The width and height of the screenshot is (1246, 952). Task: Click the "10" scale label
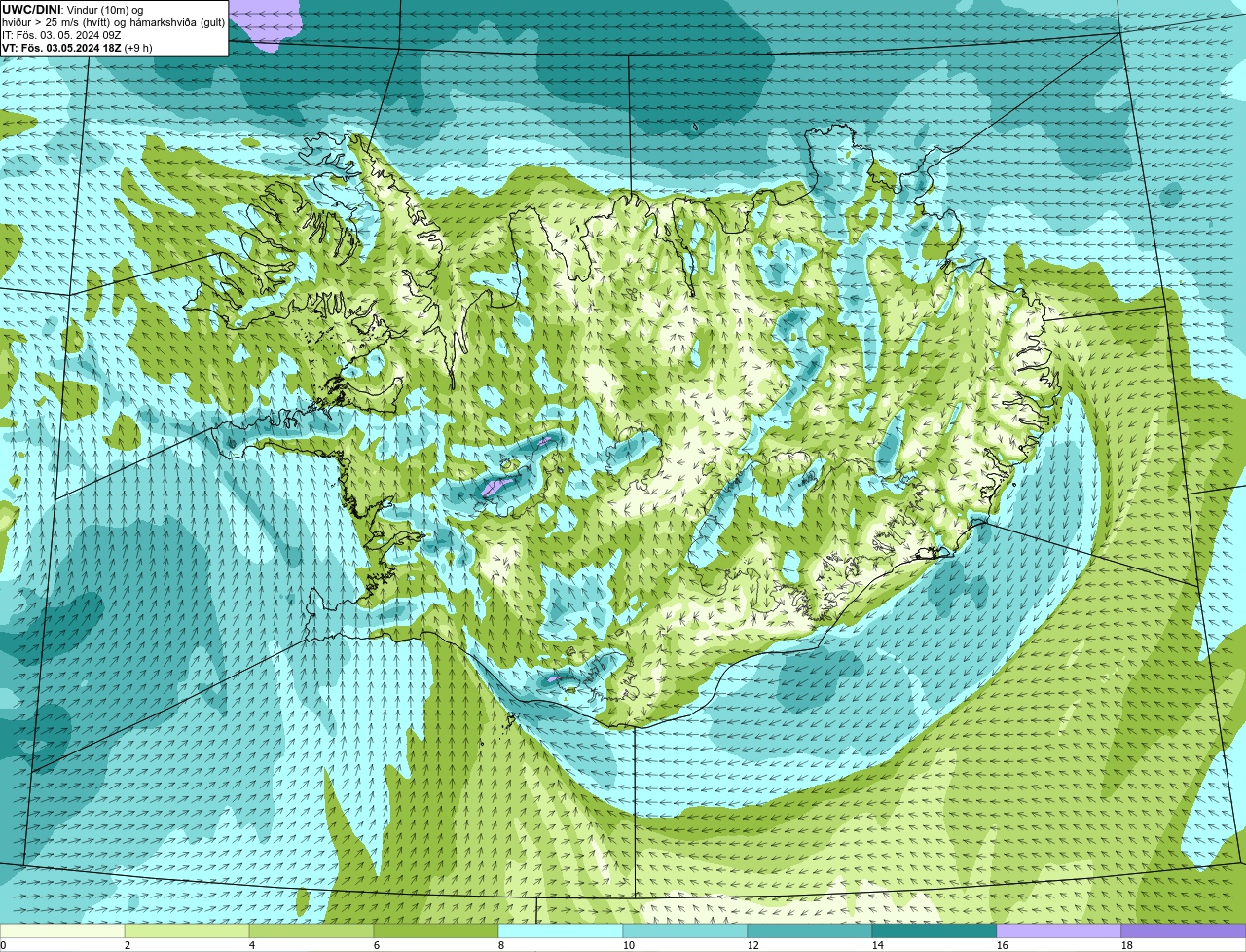point(629,945)
